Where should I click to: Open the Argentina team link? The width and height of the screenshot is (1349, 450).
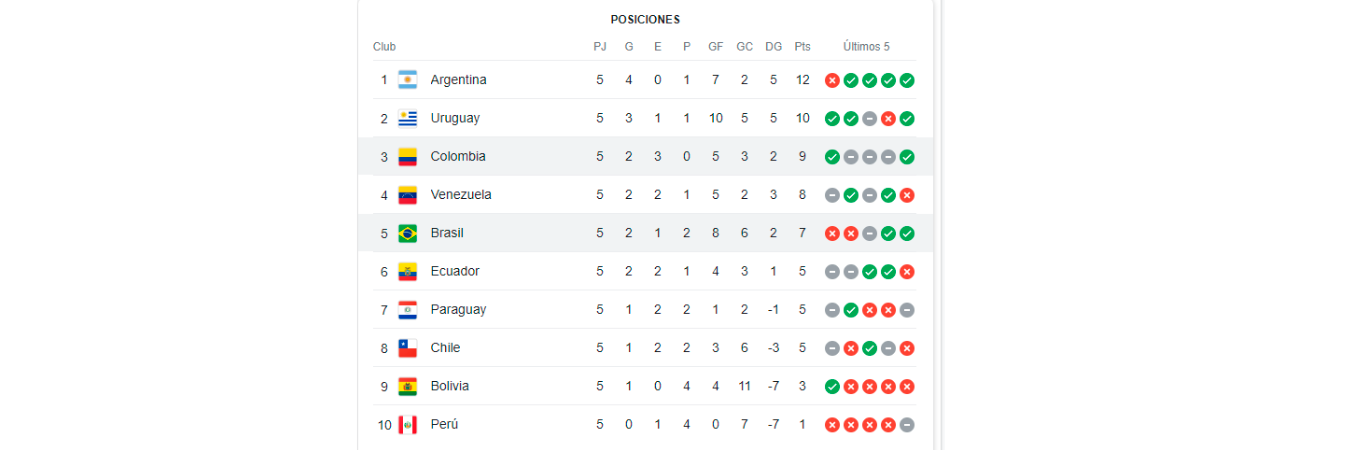458,80
